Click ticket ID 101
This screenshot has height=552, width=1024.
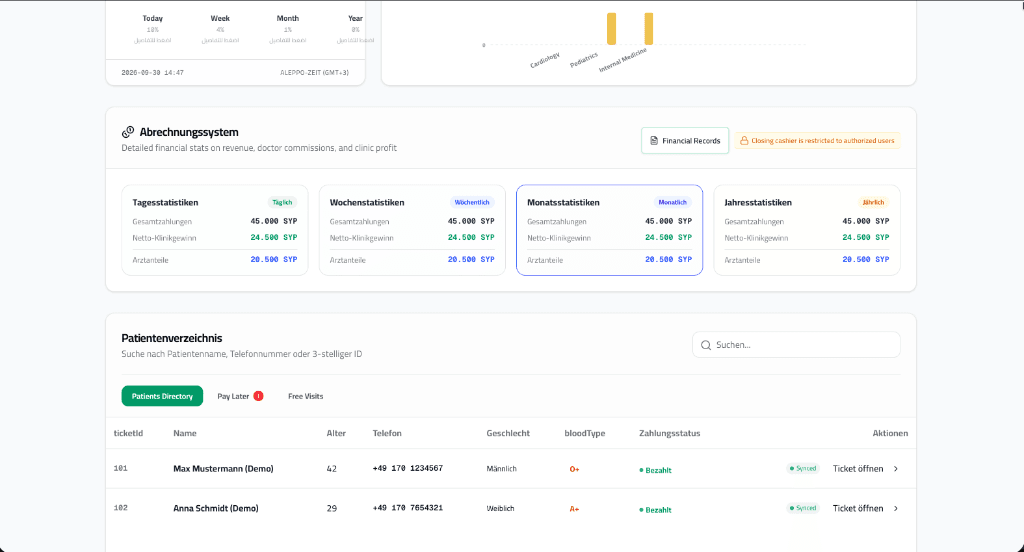click(x=121, y=468)
